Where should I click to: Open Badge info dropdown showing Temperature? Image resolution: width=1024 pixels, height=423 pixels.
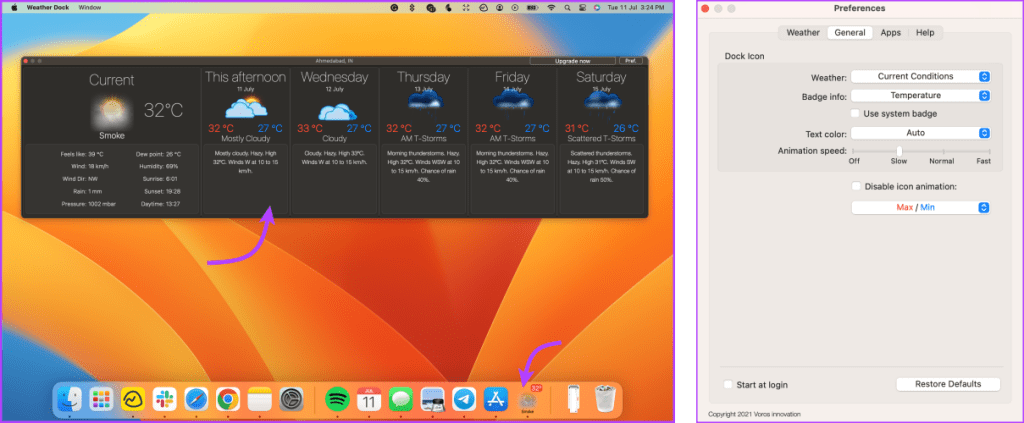pyautogui.click(x=921, y=95)
